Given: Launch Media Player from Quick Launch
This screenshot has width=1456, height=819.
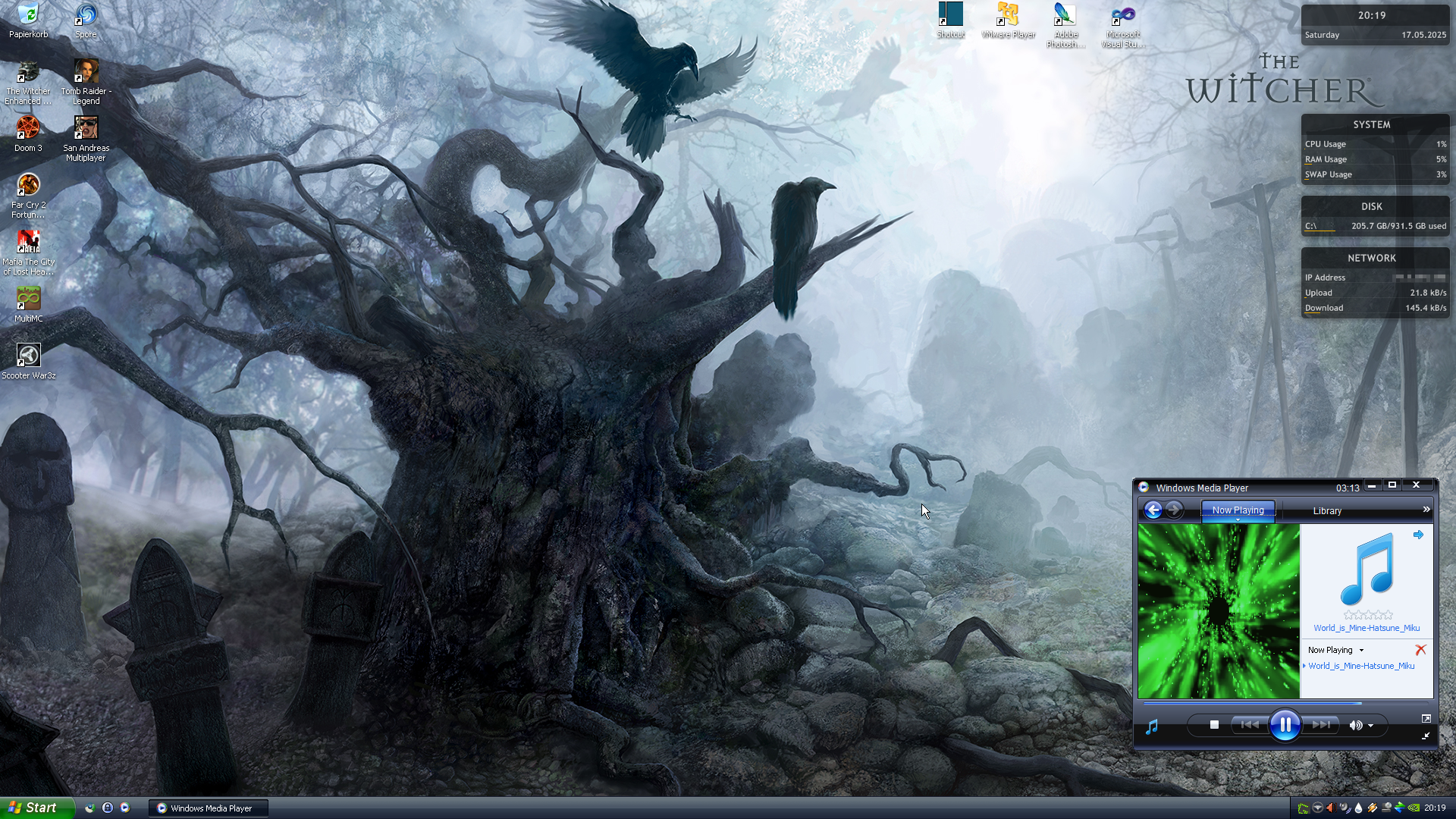Looking at the screenshot, I should 125,808.
